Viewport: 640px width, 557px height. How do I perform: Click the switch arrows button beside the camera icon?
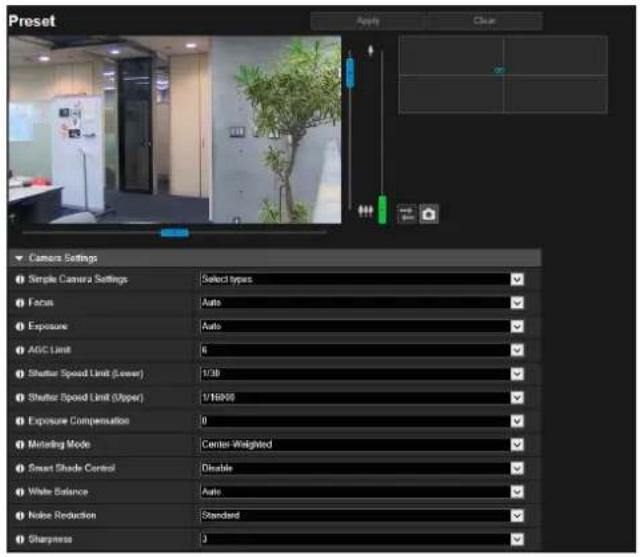407,214
